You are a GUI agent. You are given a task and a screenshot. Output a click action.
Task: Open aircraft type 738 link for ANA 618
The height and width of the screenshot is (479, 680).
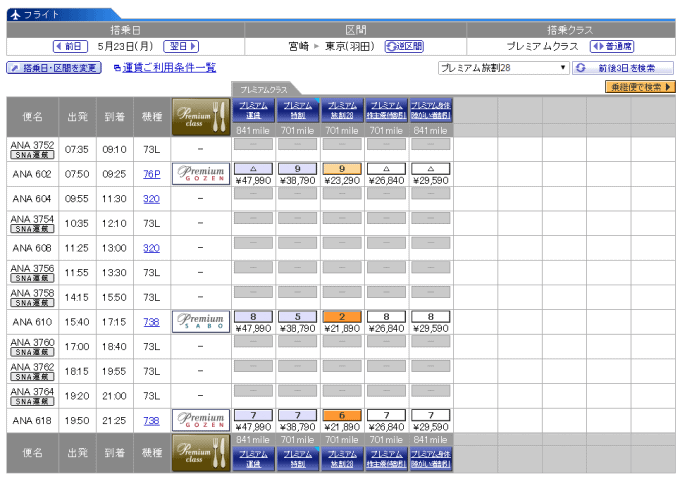pyautogui.click(x=152, y=420)
